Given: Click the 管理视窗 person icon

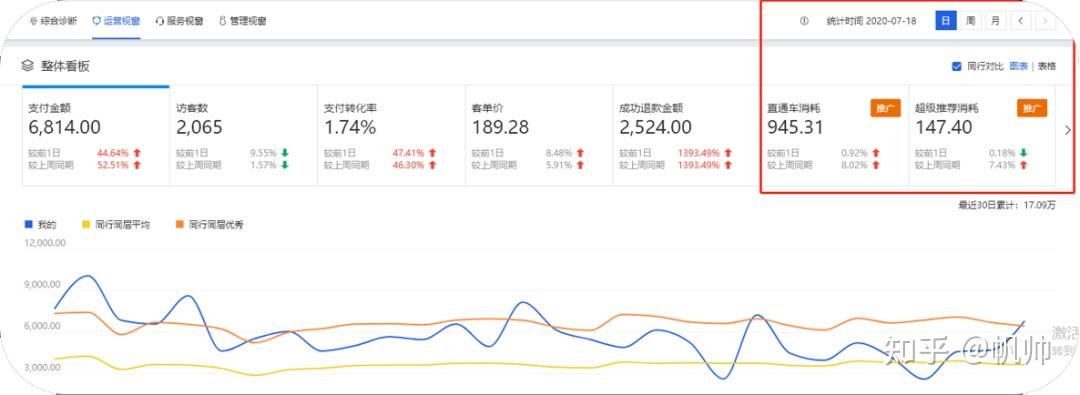Looking at the screenshot, I should coord(222,21).
